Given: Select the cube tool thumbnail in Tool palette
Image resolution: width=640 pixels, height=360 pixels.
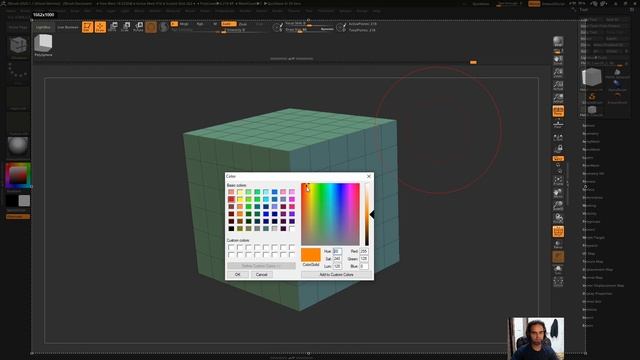Looking at the screenshot, I should pyautogui.click(x=591, y=77).
